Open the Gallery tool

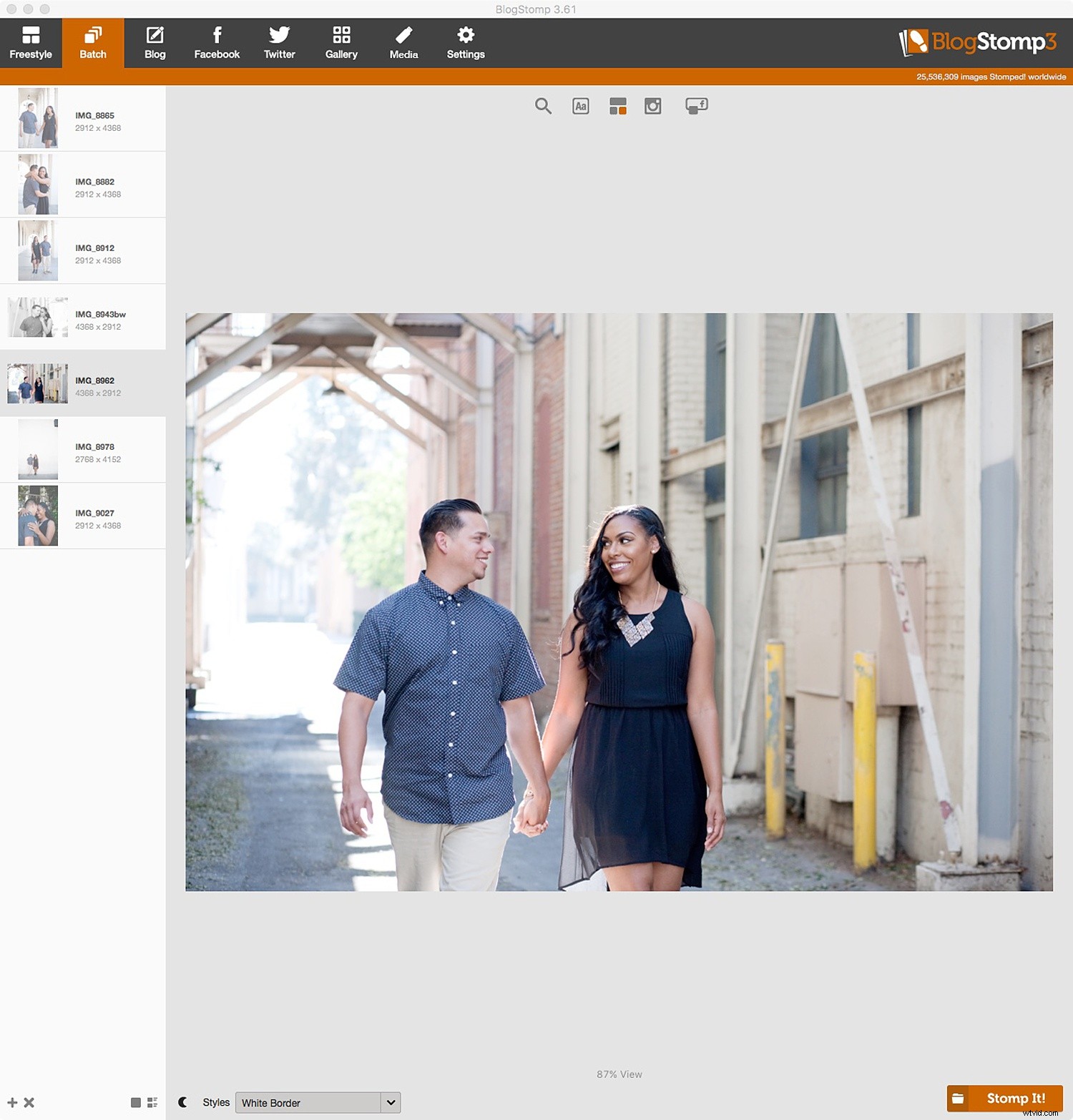pyautogui.click(x=341, y=41)
